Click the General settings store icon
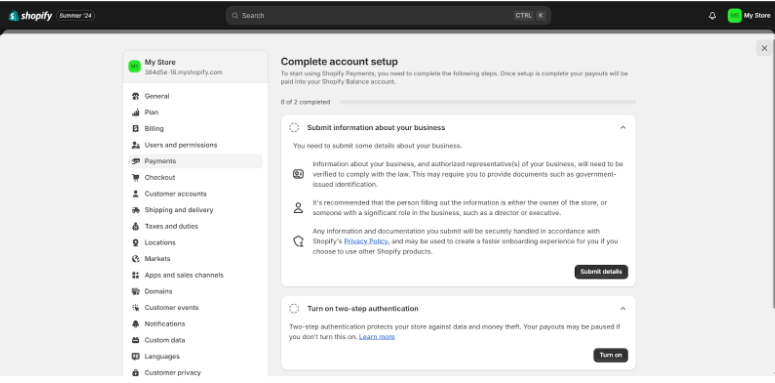 click(x=135, y=96)
